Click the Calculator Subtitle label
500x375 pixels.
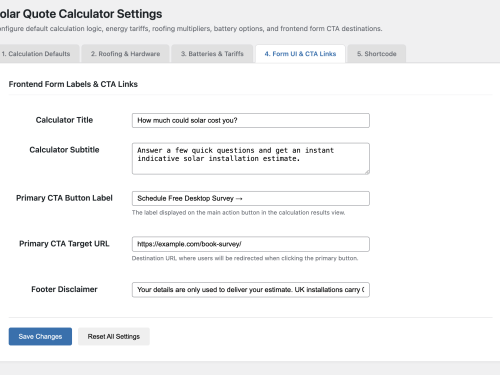pyautogui.click(x=64, y=150)
